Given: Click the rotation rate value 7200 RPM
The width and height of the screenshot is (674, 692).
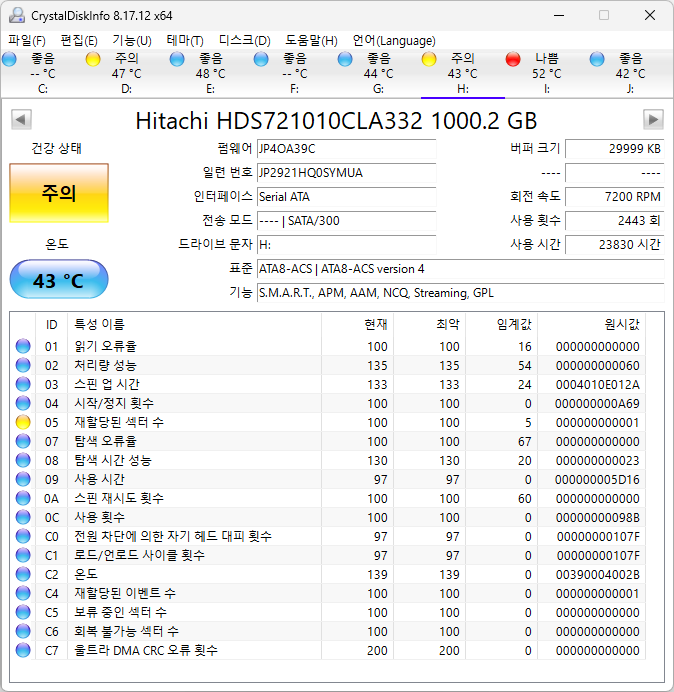Looking at the screenshot, I should coord(614,197).
